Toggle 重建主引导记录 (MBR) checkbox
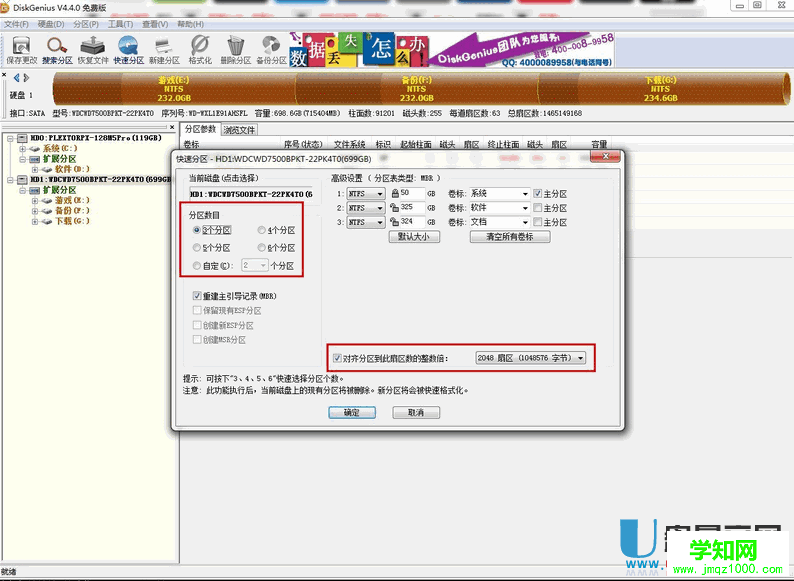The image size is (794, 581). coord(197,295)
